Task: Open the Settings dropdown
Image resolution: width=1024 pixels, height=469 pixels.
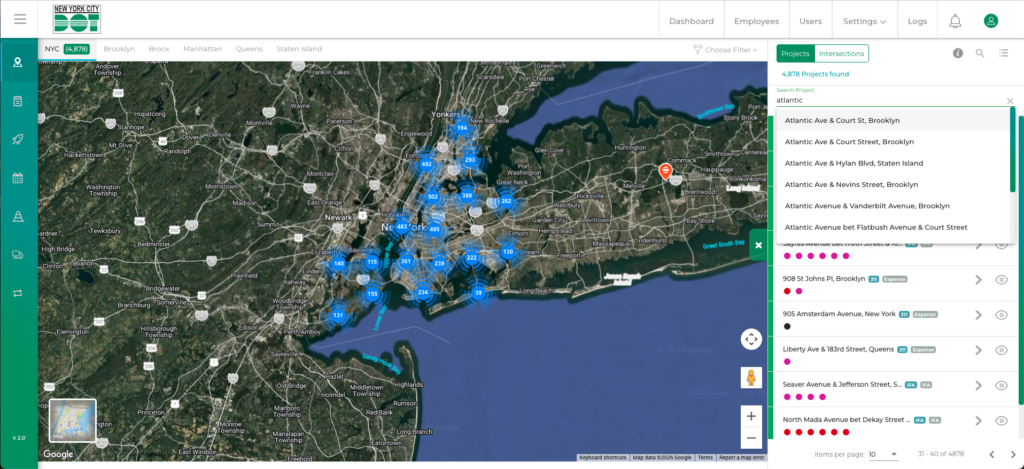Action: tap(864, 21)
